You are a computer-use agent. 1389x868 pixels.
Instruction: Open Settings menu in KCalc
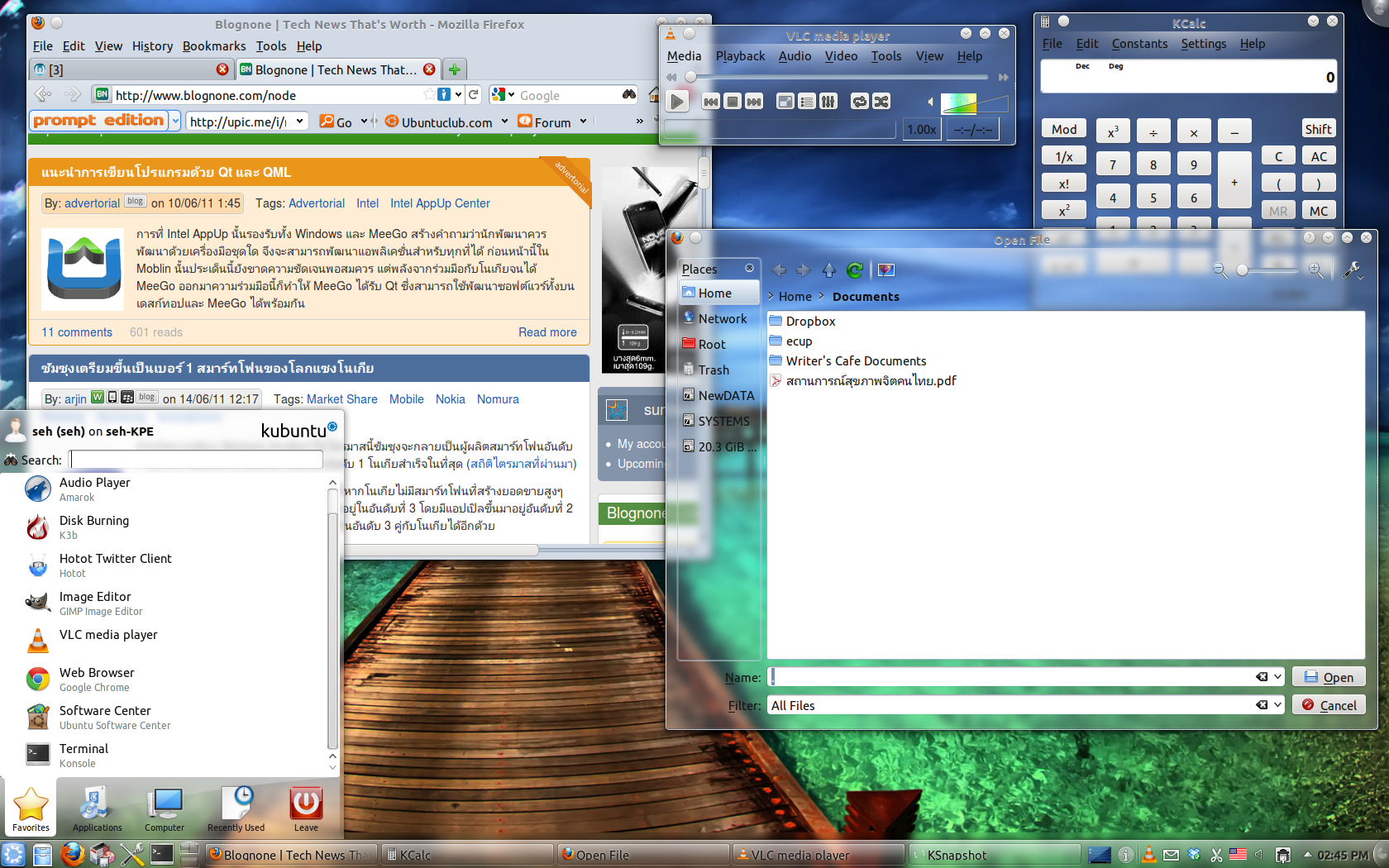pyautogui.click(x=1203, y=44)
